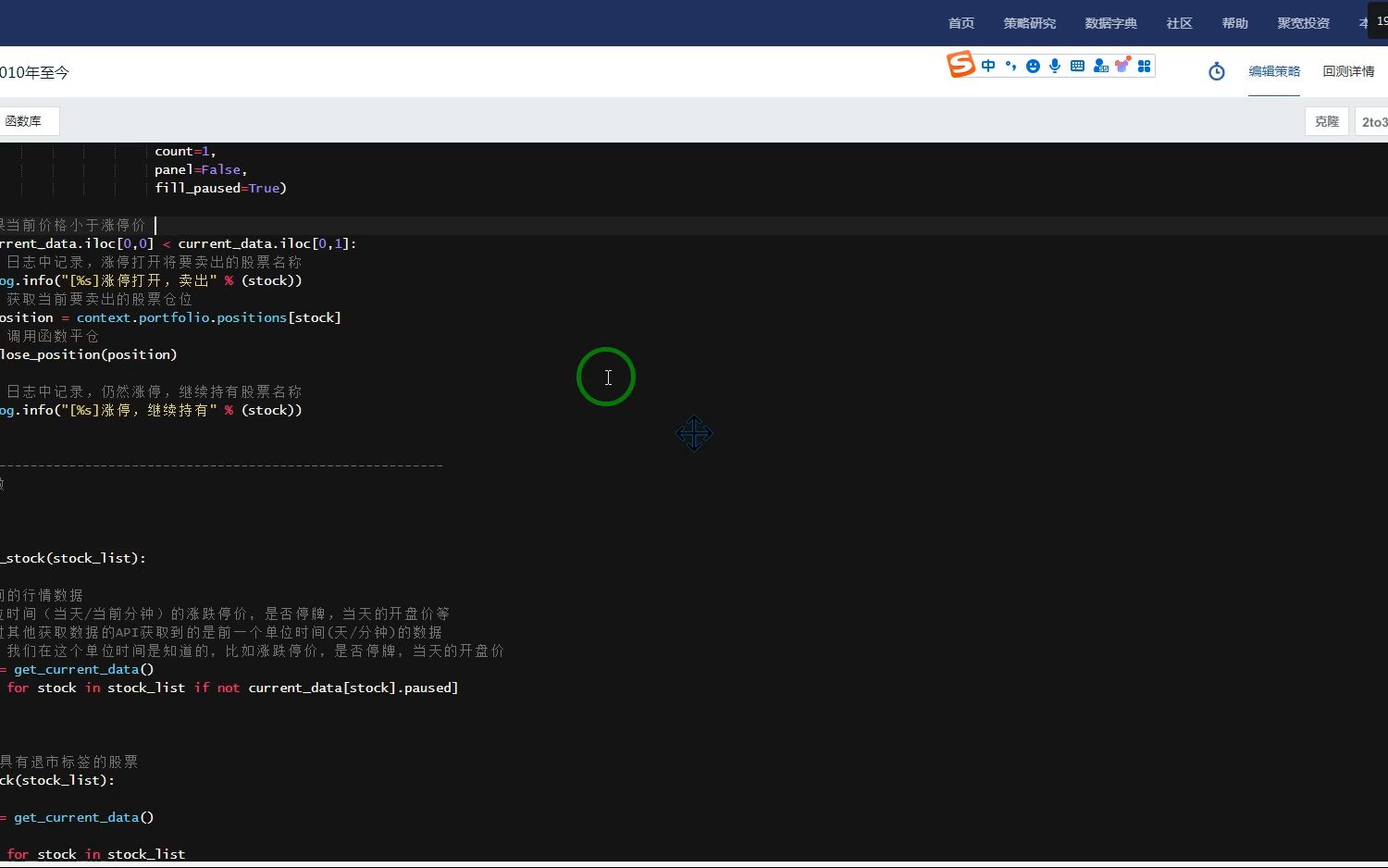Open 首页 in the top navigation
The height and width of the screenshot is (868, 1388).
[x=961, y=23]
